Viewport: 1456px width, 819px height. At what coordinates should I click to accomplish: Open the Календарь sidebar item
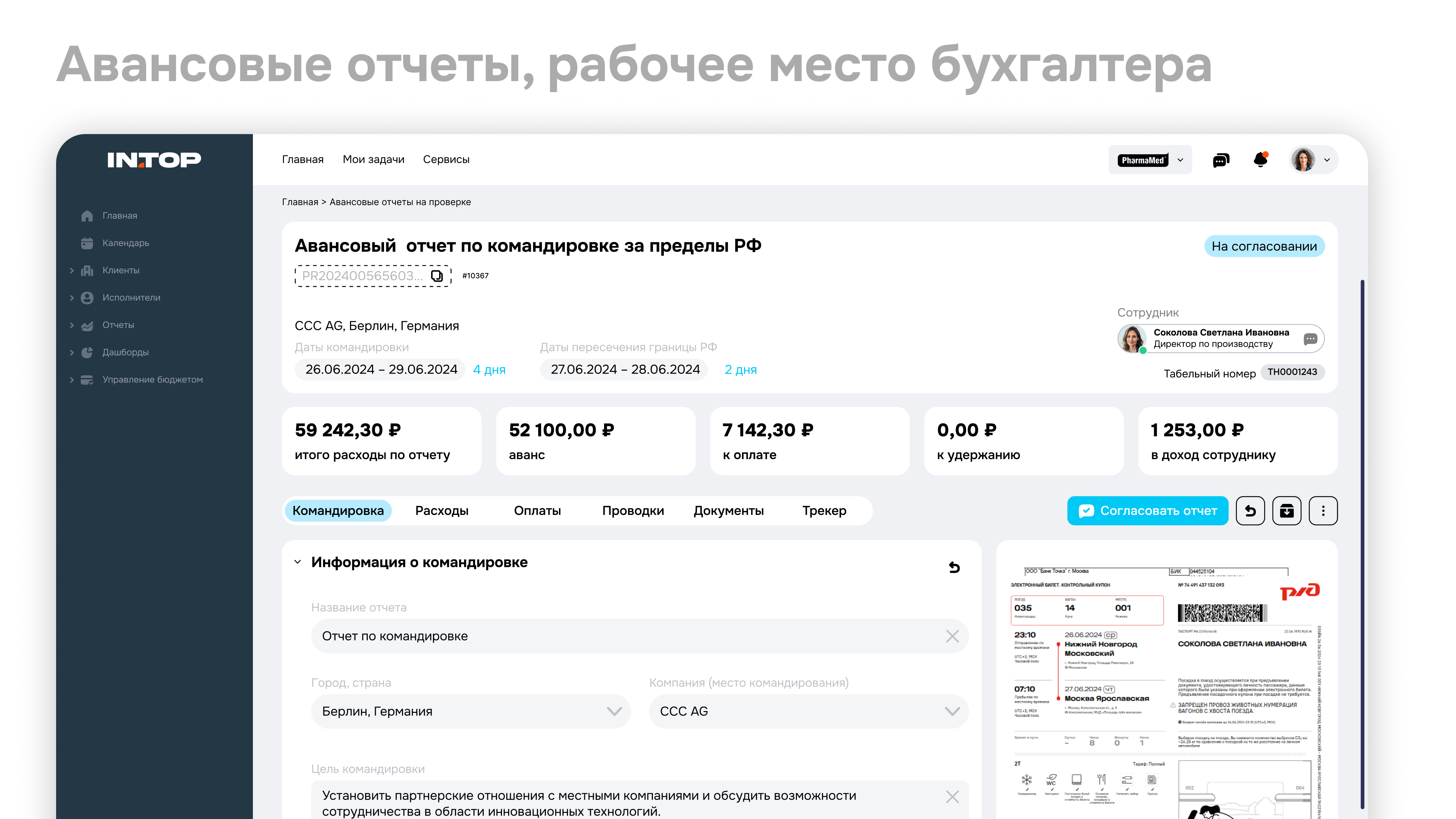(x=126, y=243)
